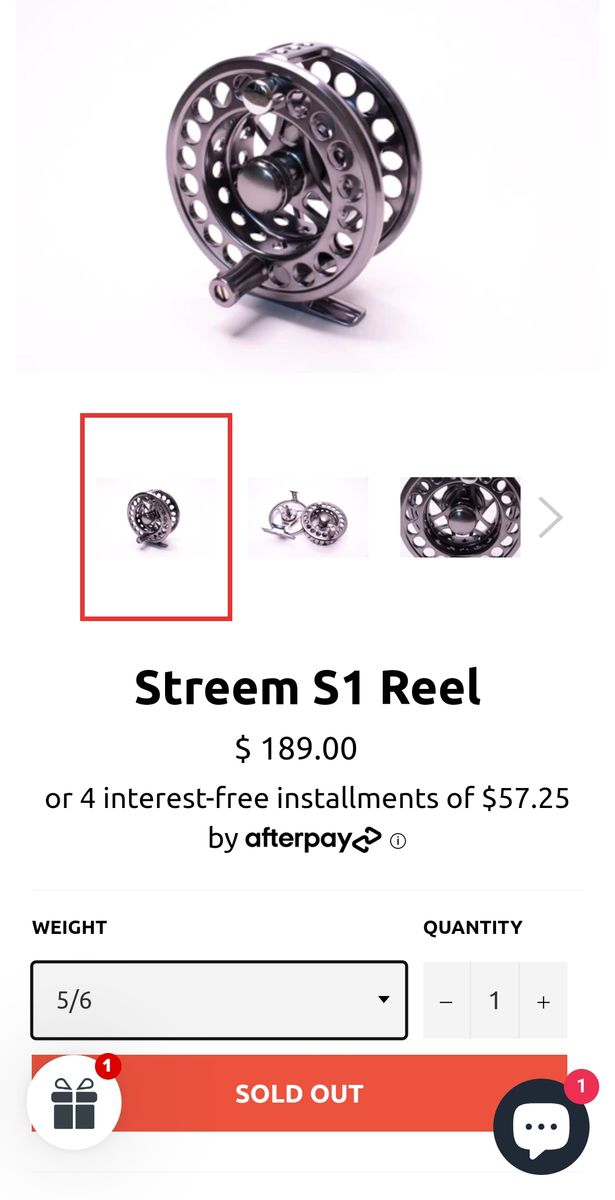Increase quantity with plus button
Screen dimensions: 615x1200
point(543,1001)
